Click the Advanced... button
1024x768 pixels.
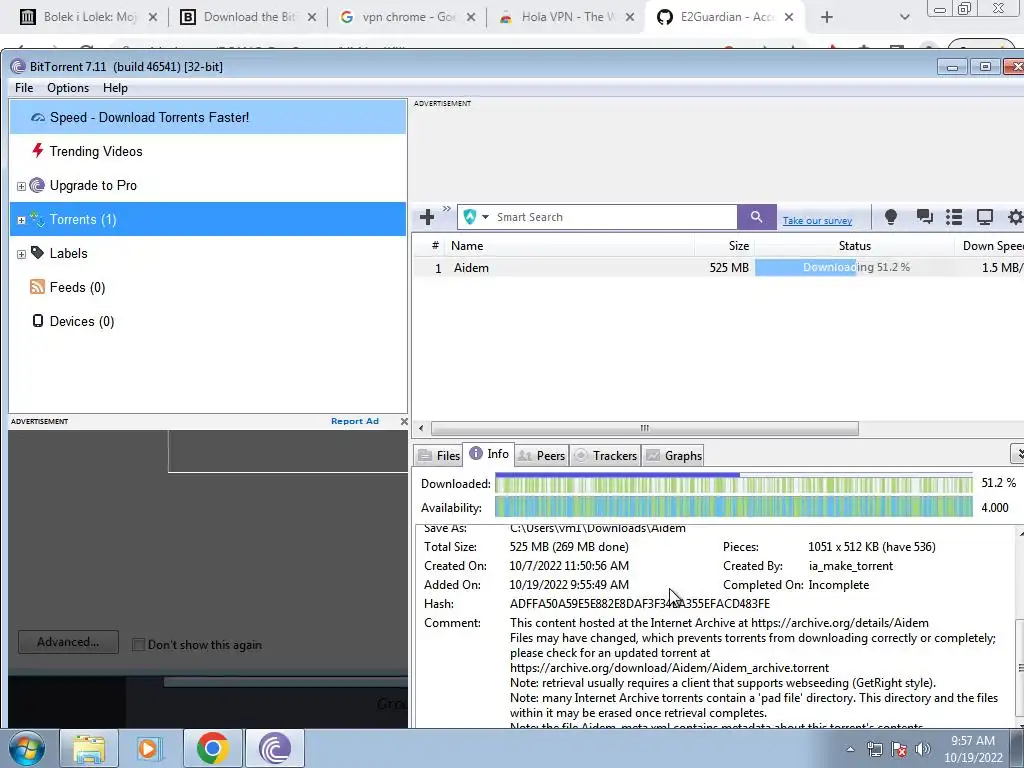[69, 642]
